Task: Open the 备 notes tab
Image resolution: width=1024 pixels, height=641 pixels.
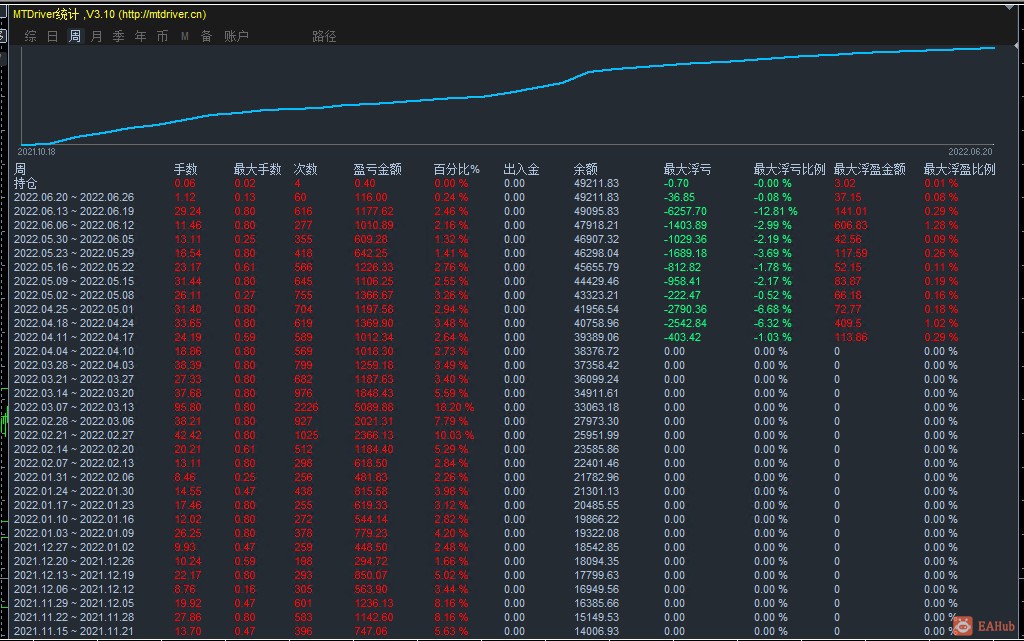Action: coord(206,37)
